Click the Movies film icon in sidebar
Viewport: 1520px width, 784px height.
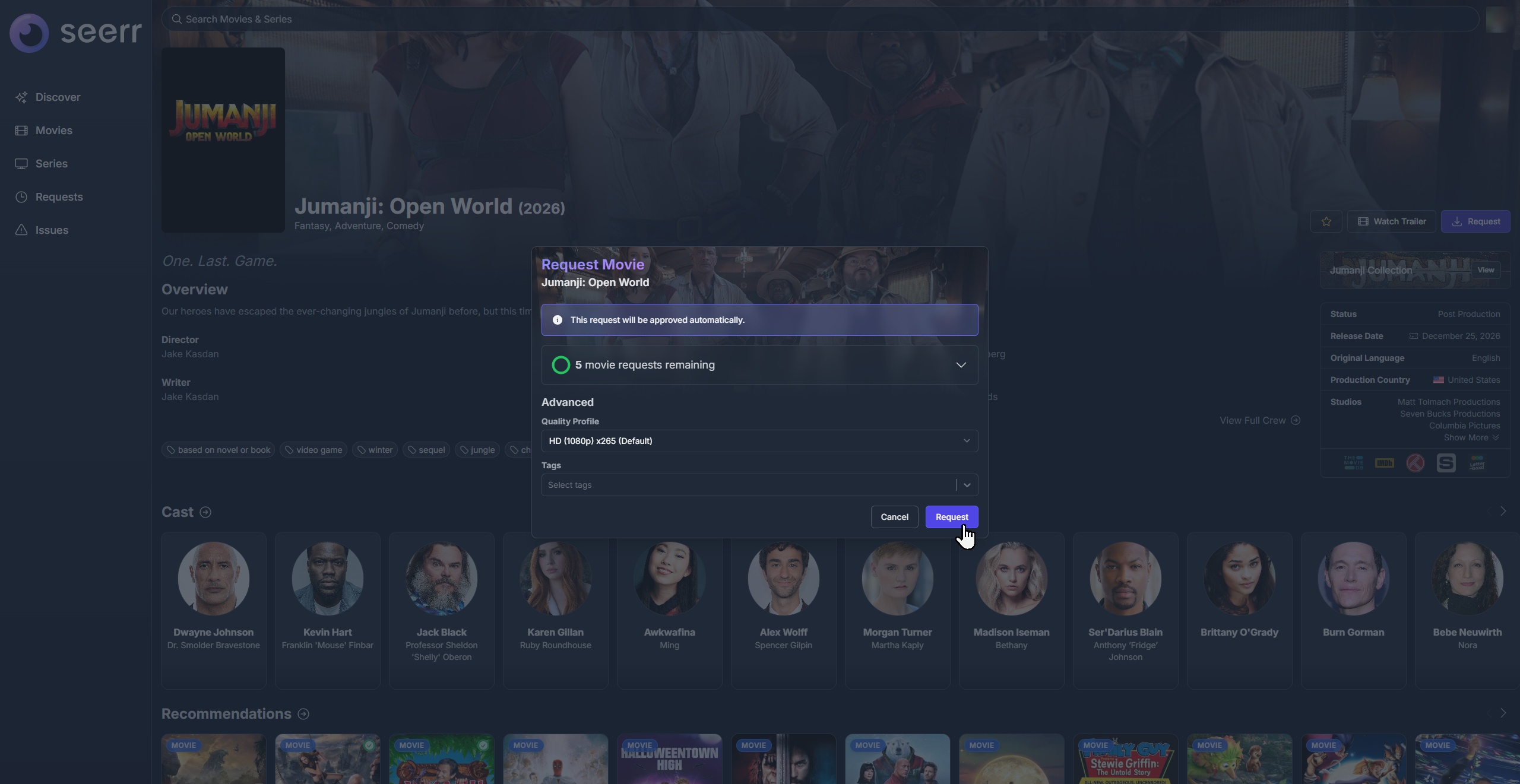[21, 131]
